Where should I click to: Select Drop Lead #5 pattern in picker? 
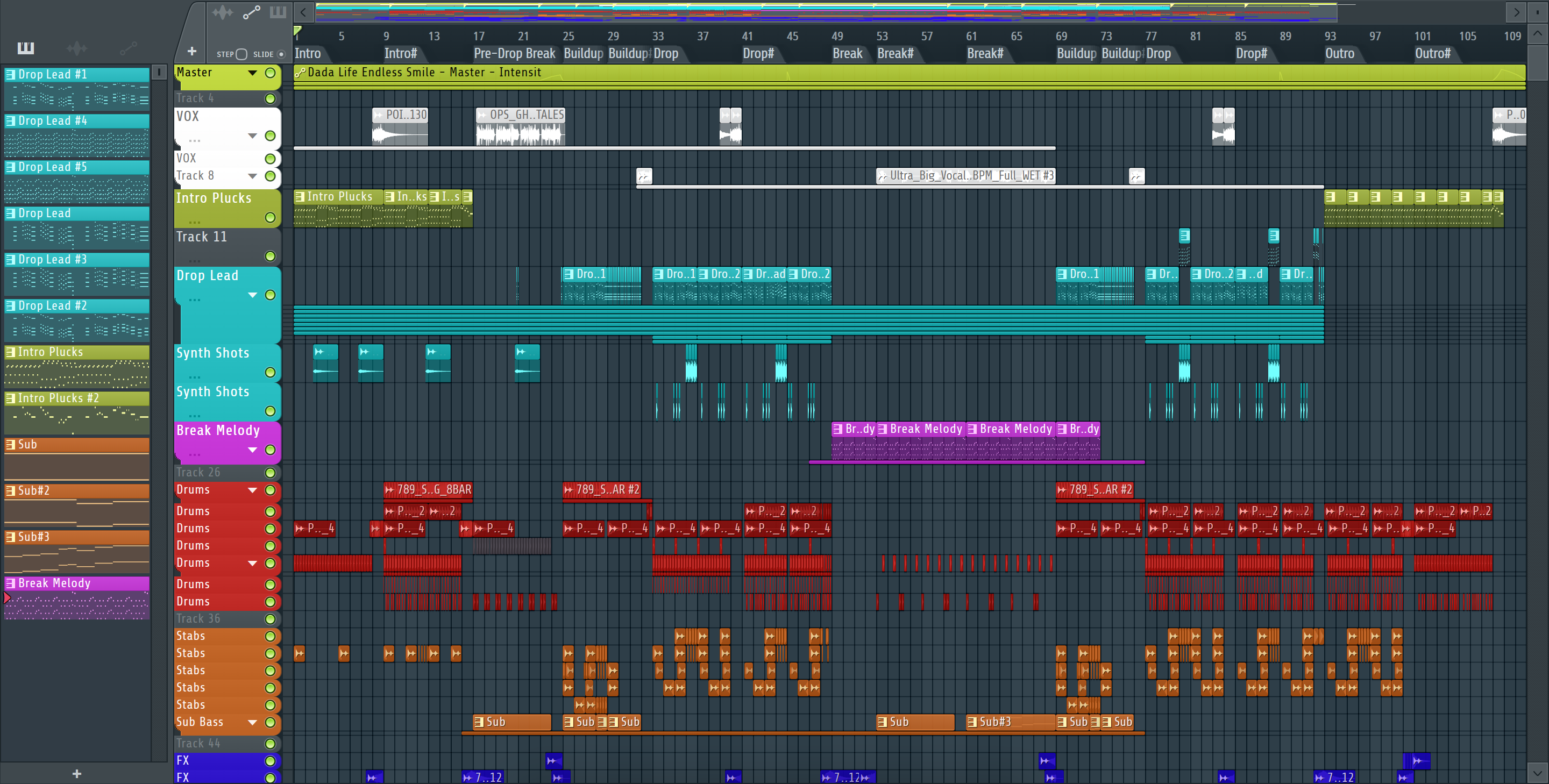(x=77, y=181)
